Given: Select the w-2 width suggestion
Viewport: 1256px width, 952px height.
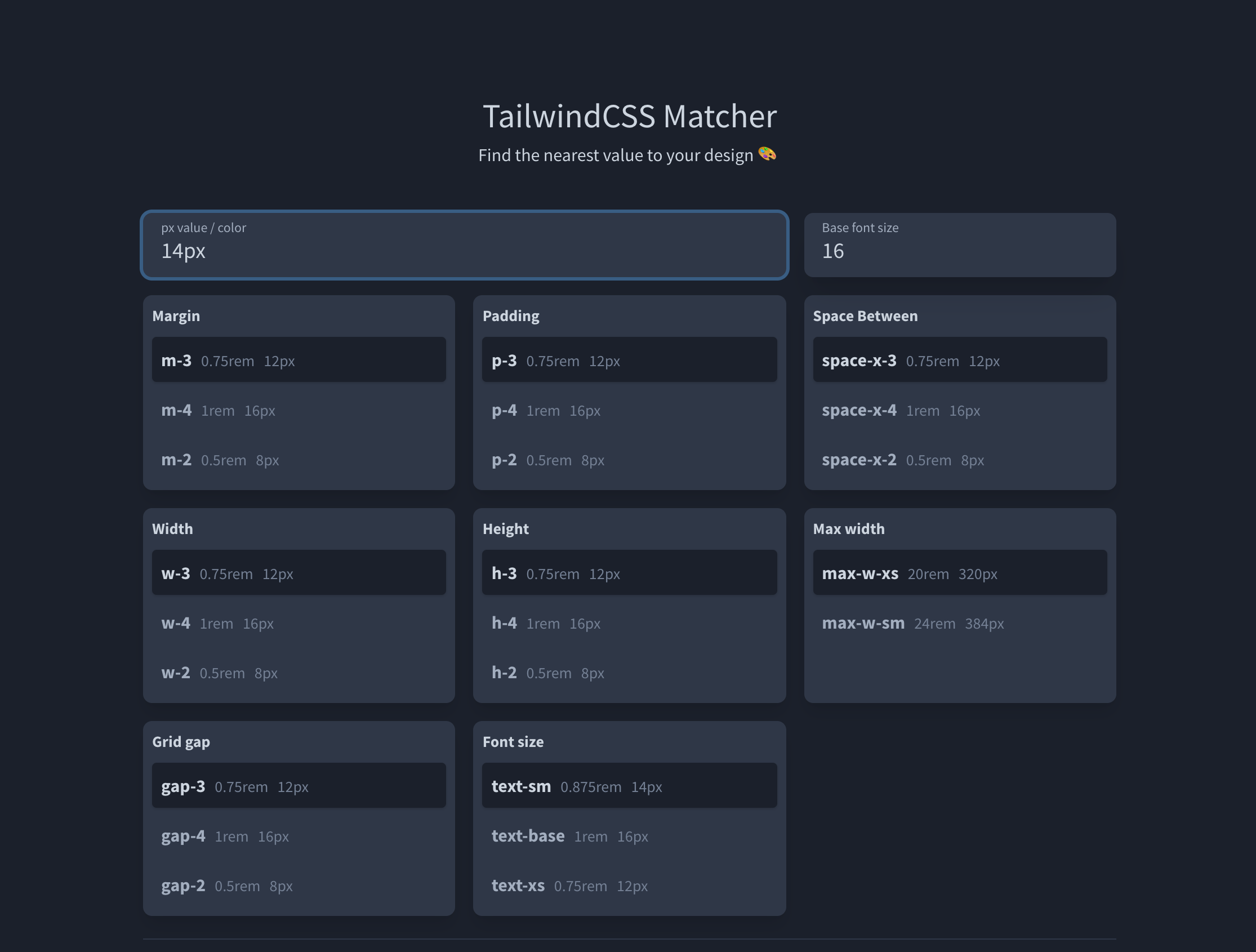Looking at the screenshot, I should coord(298,673).
